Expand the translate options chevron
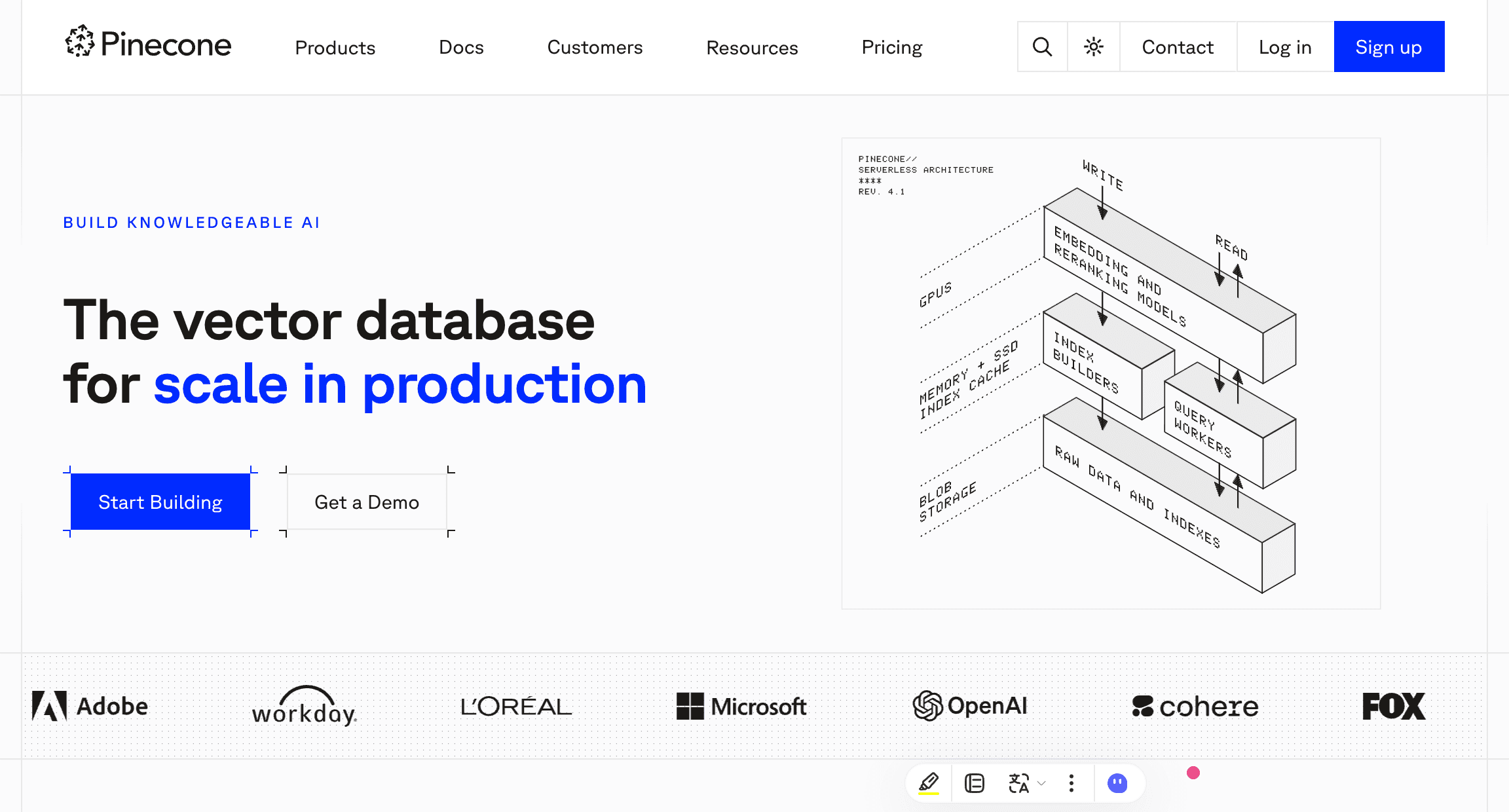The height and width of the screenshot is (812, 1509). tap(1042, 783)
